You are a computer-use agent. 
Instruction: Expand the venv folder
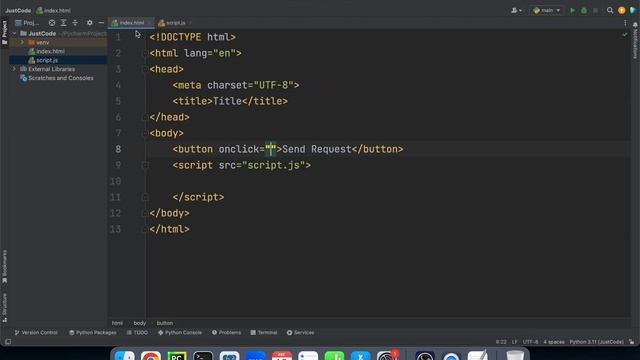pyautogui.click(x=22, y=42)
